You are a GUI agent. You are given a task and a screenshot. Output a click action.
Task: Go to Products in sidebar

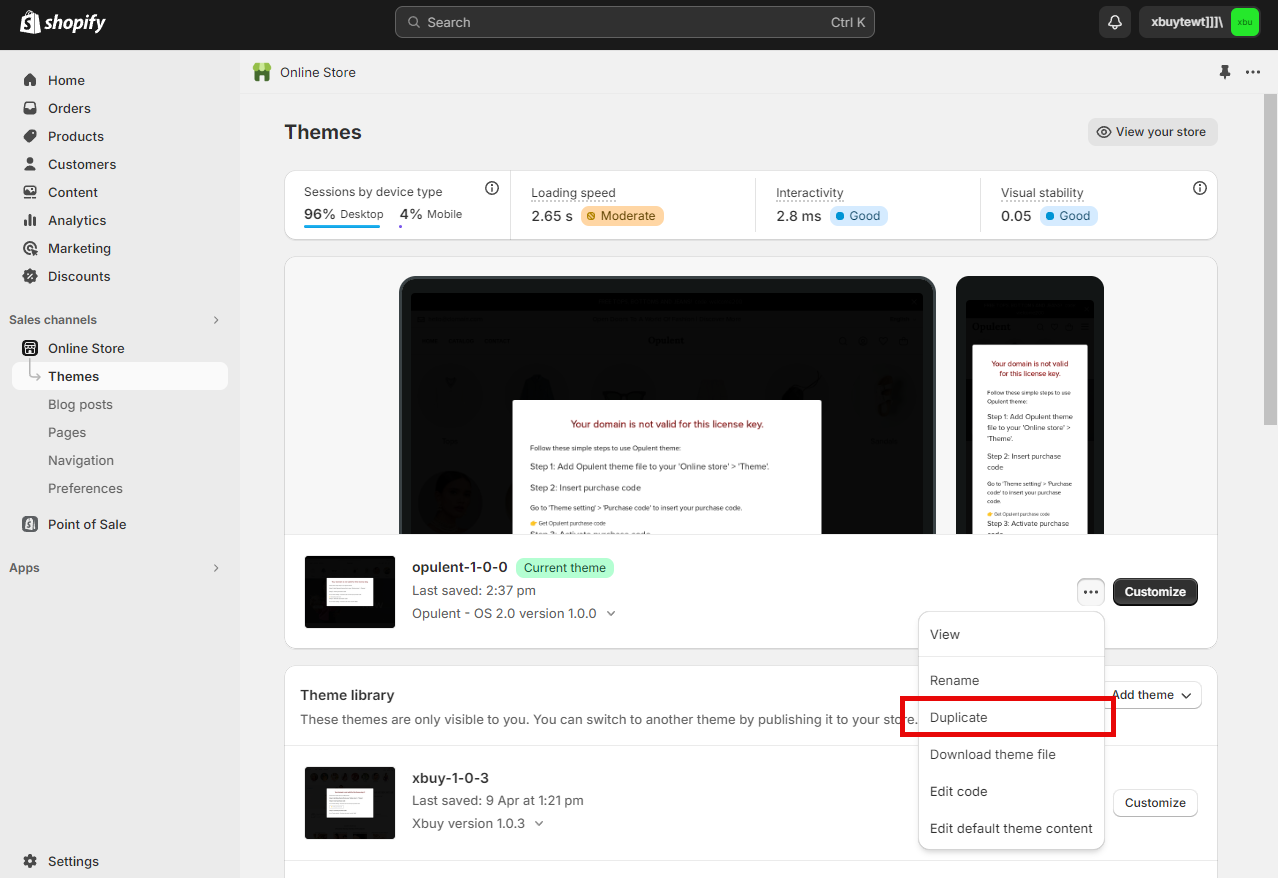(x=75, y=136)
